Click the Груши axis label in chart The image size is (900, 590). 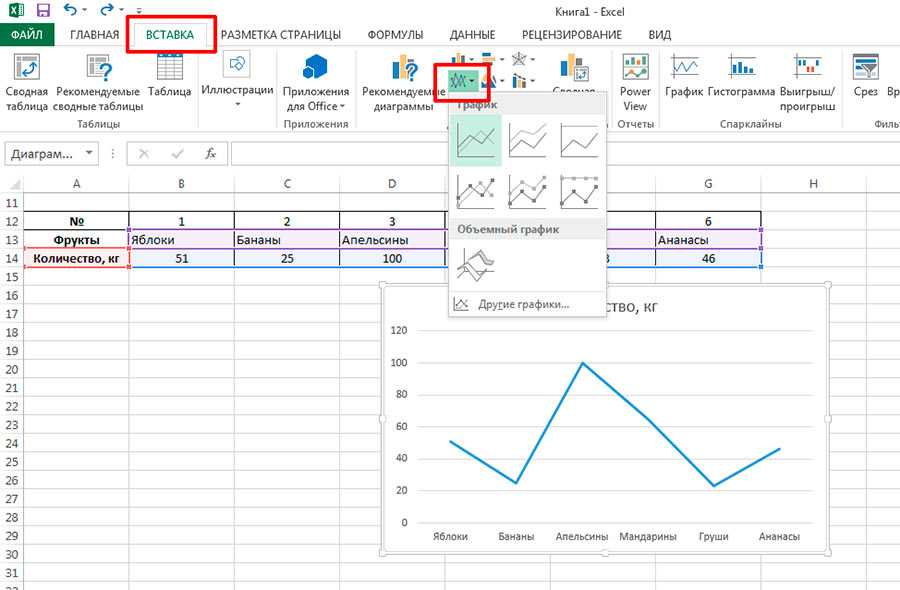(713, 537)
